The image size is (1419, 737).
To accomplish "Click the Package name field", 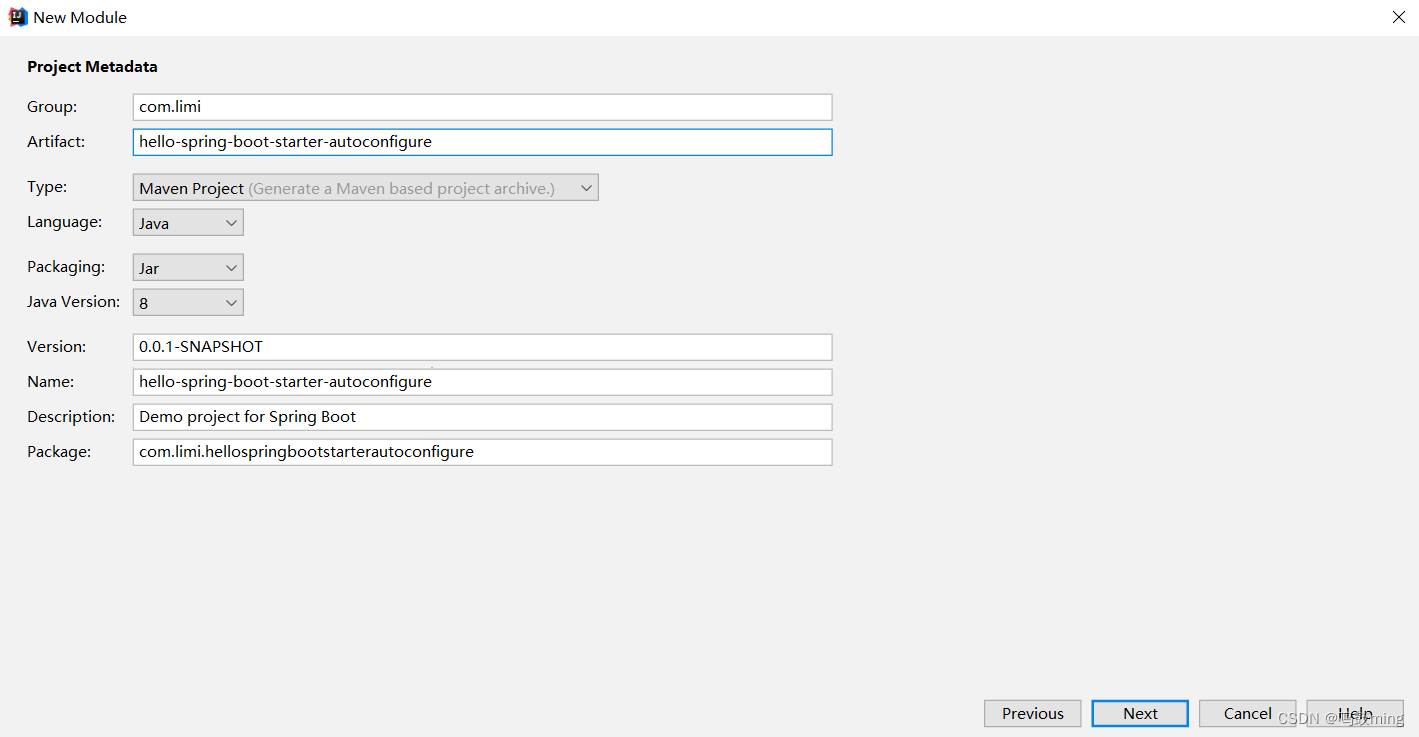I will tap(482, 452).
